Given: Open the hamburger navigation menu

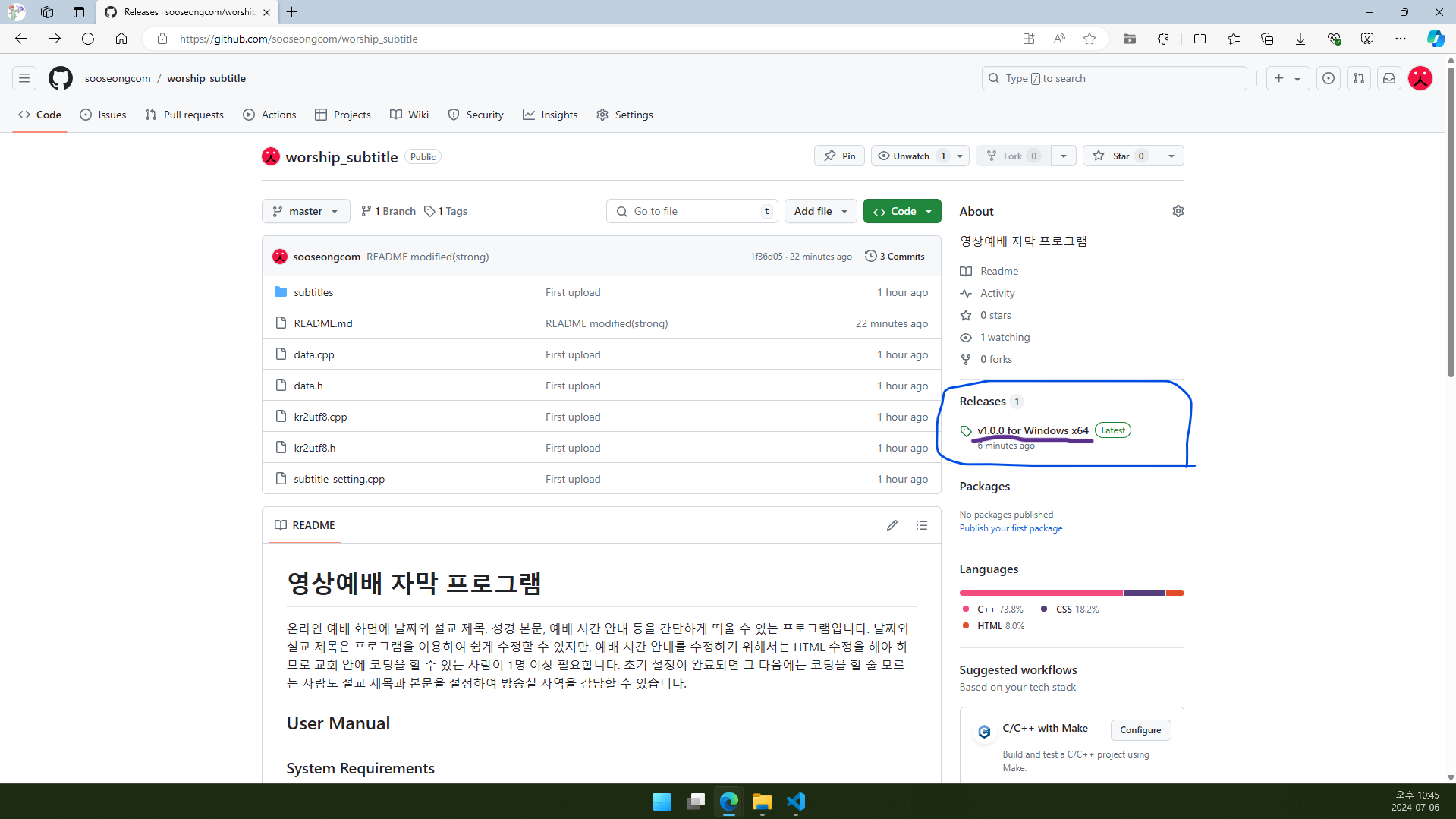Looking at the screenshot, I should point(24,78).
